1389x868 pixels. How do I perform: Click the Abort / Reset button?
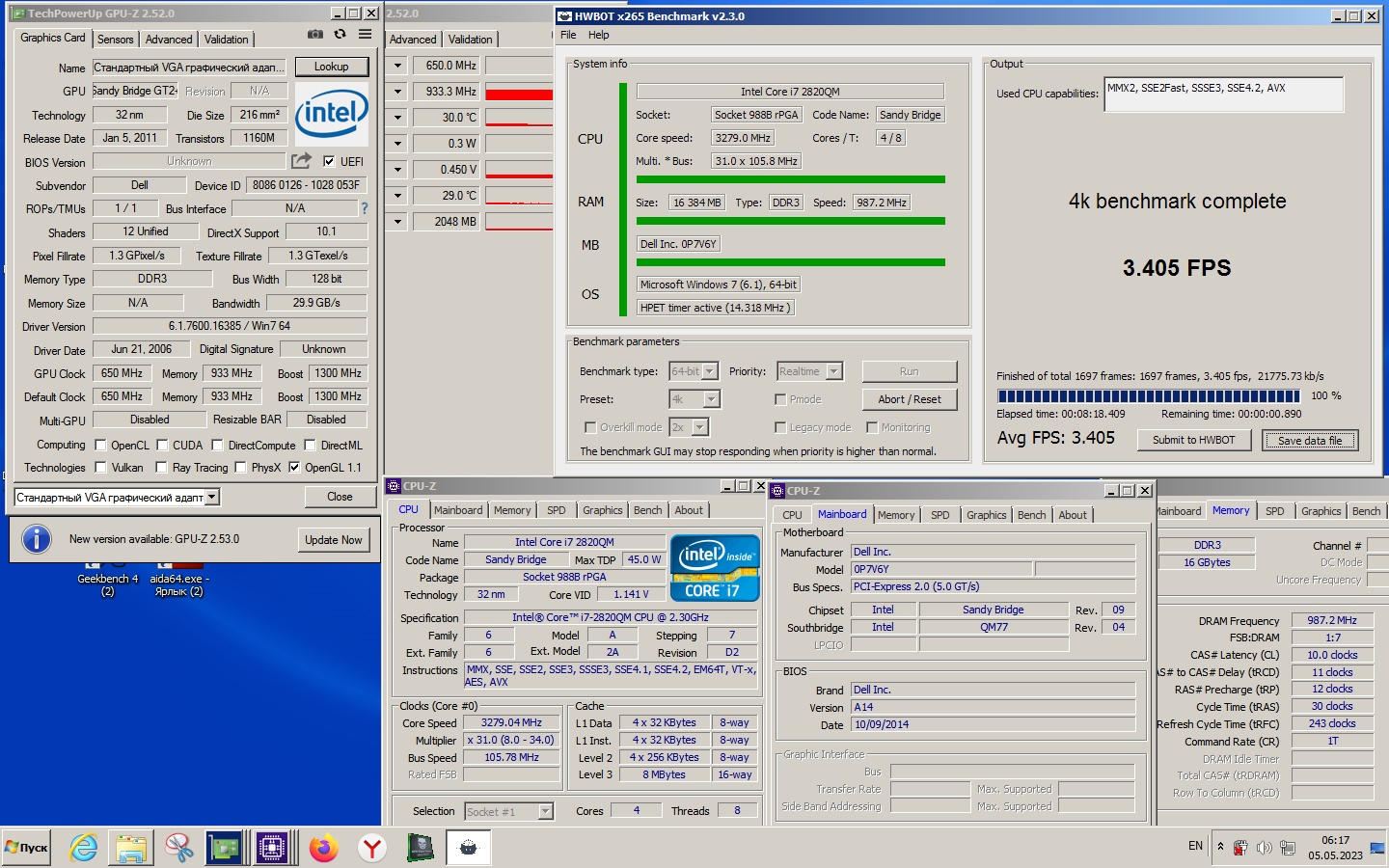[x=910, y=399]
